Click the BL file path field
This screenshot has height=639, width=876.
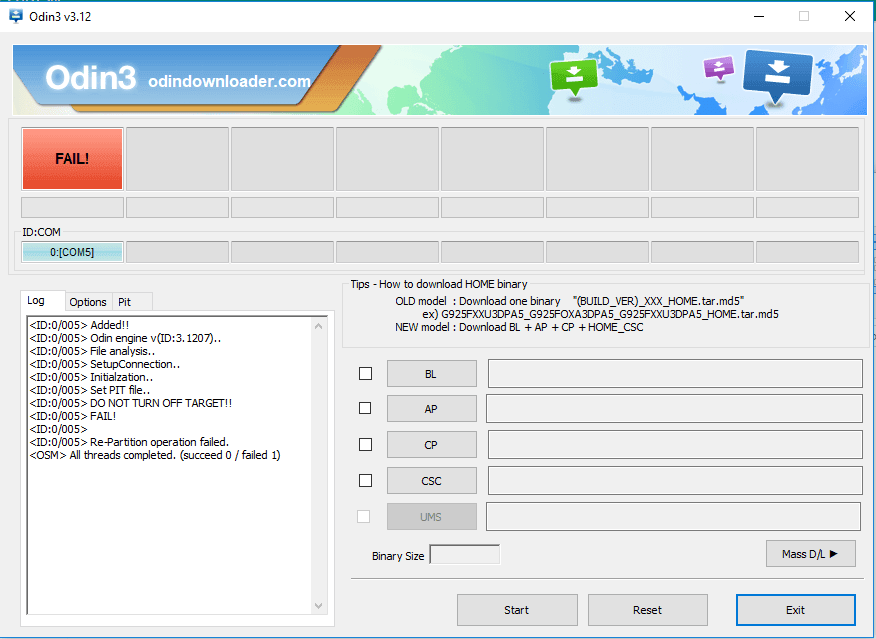(675, 373)
